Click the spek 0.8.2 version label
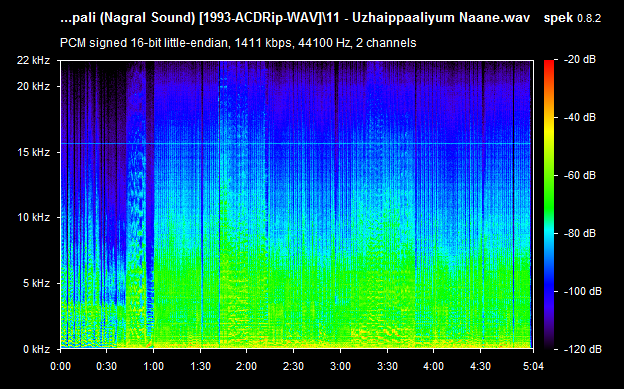Screen dimensions: 624x389 572,18
